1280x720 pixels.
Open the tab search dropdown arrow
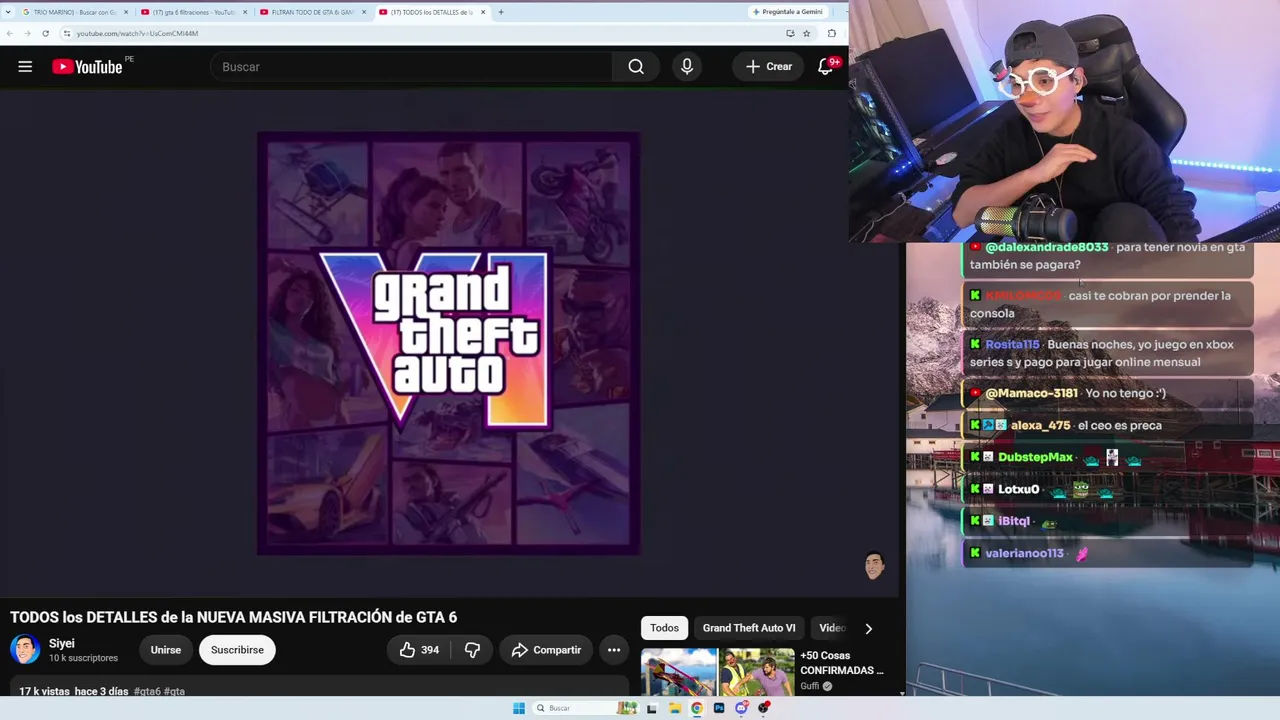pos(9,12)
